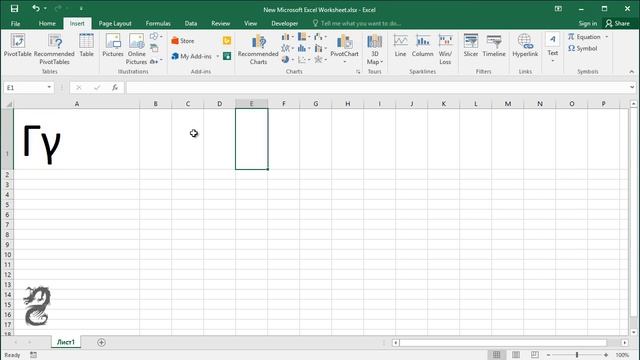The image size is (640, 360).
Task: Open the Symbol dialog
Action: (x=582, y=48)
